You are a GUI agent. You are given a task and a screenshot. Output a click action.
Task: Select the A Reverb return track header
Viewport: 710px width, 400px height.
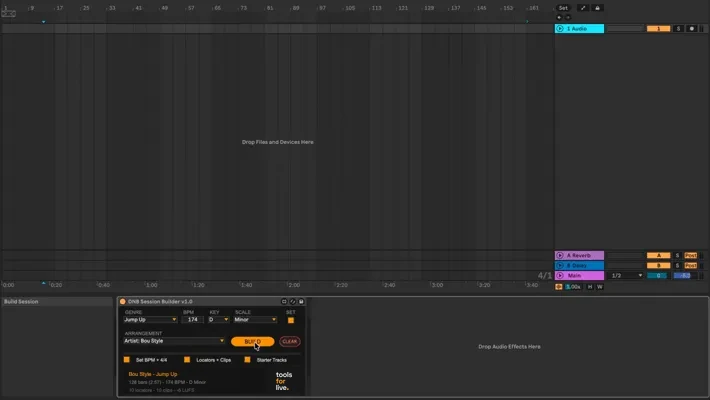579,255
